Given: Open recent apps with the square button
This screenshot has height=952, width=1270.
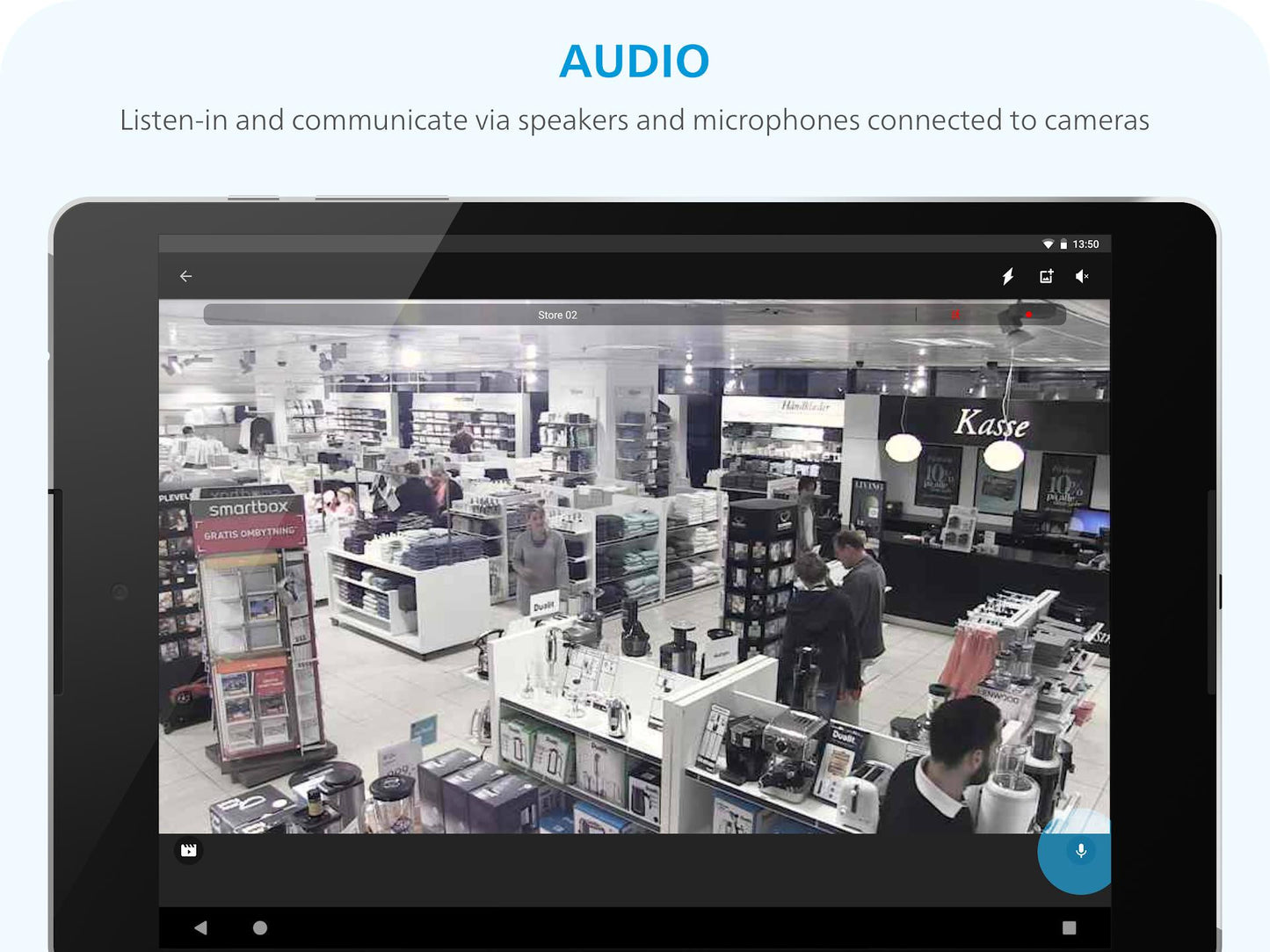Looking at the screenshot, I should coord(1069,927).
